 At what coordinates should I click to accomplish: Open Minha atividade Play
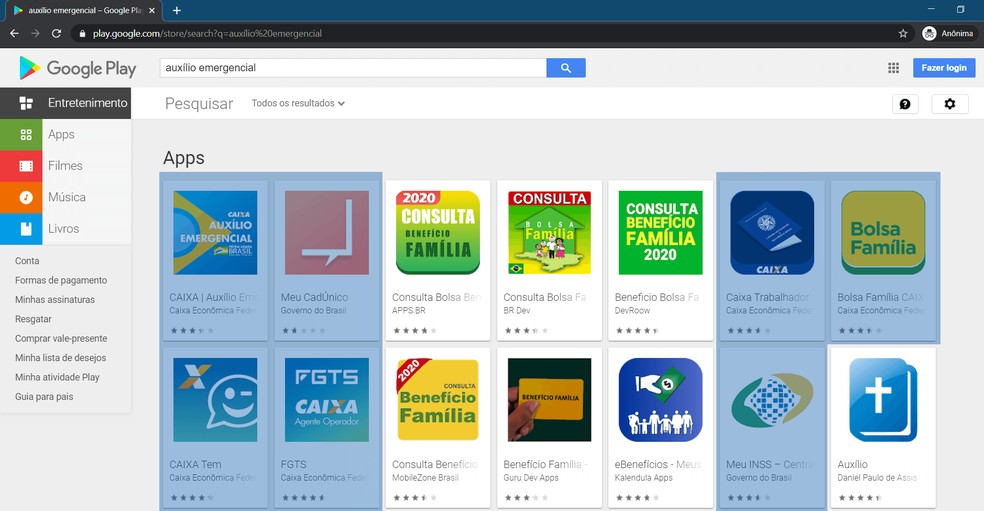pyautogui.click(x=57, y=377)
